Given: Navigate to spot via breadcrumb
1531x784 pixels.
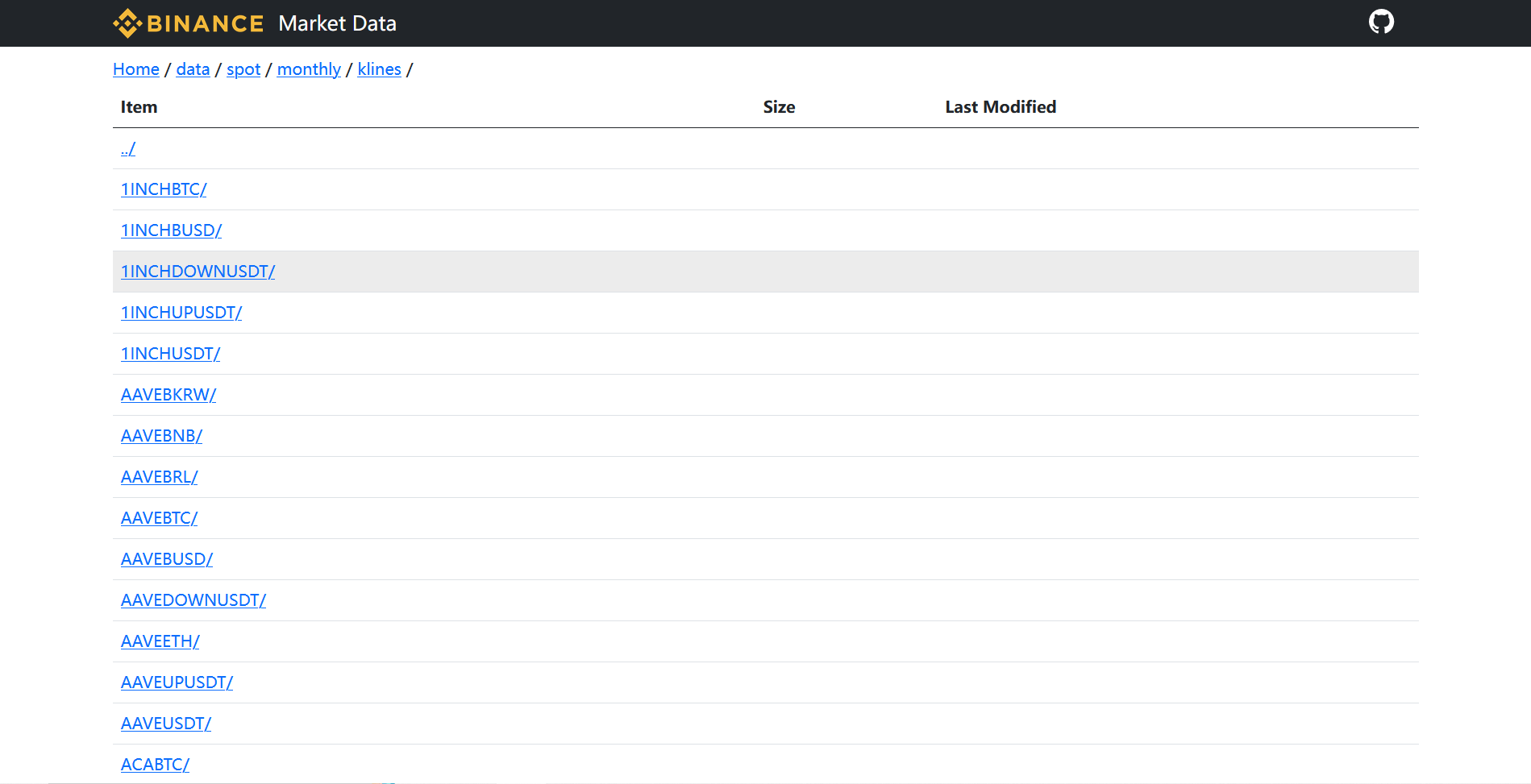Looking at the screenshot, I should point(243,69).
